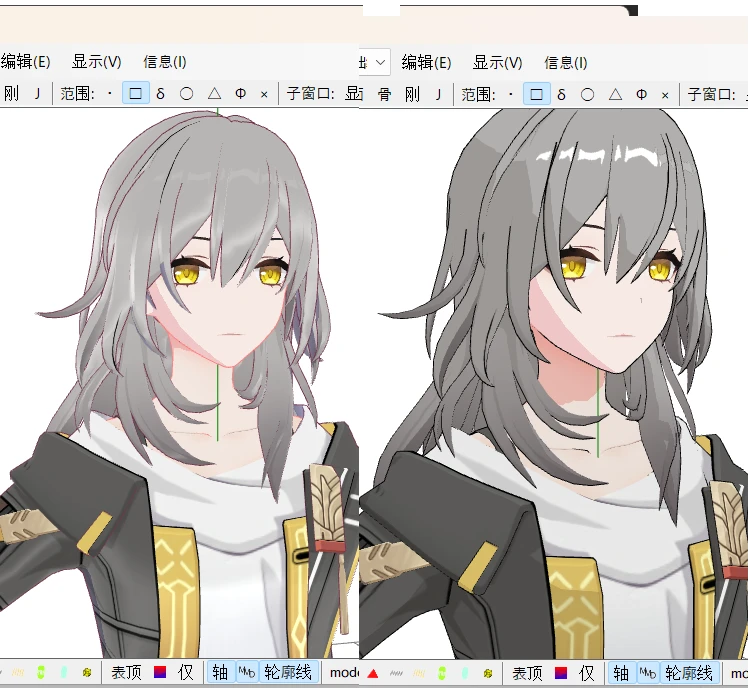The image size is (750, 688).
Task: Open 信息(I) menu in right window
Action: [x=565, y=63]
